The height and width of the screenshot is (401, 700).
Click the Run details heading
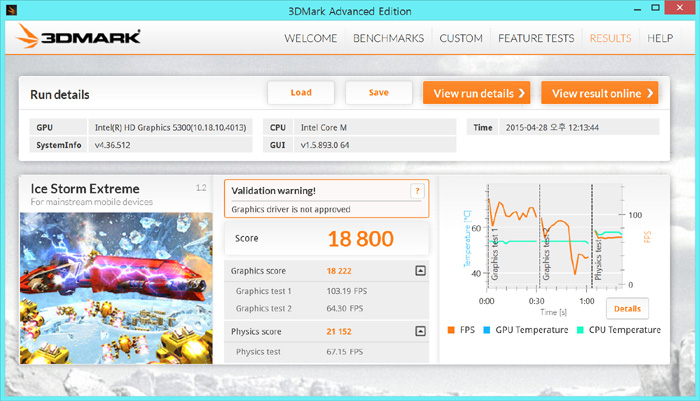[x=60, y=95]
